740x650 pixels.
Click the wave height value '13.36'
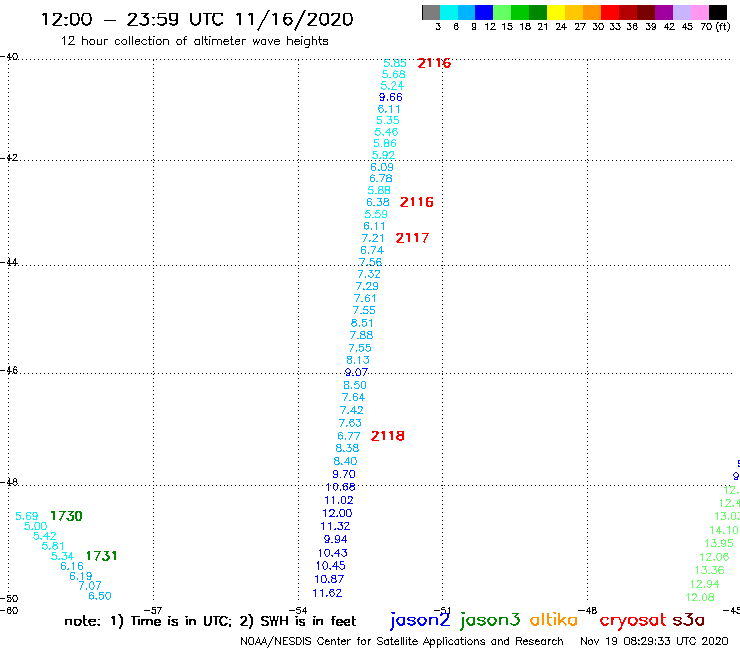tap(709, 570)
